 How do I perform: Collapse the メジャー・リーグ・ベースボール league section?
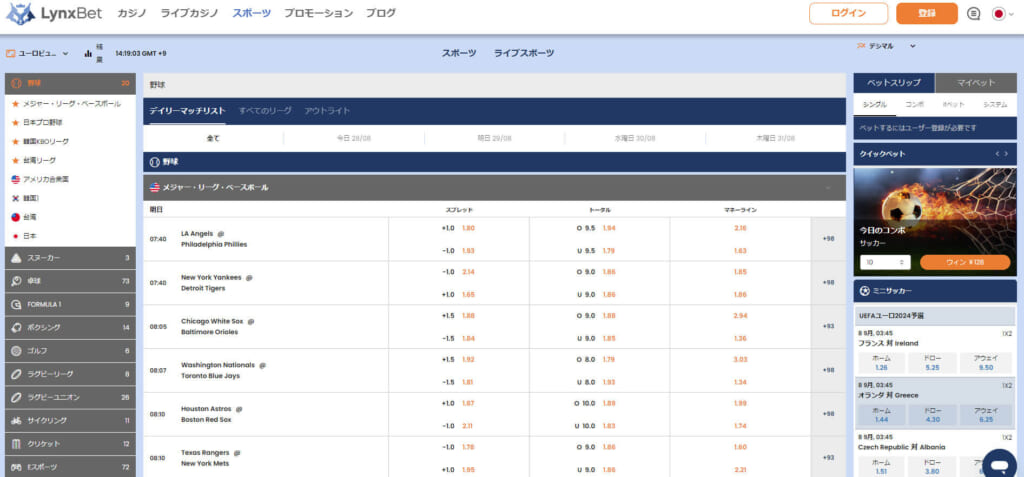coord(828,188)
